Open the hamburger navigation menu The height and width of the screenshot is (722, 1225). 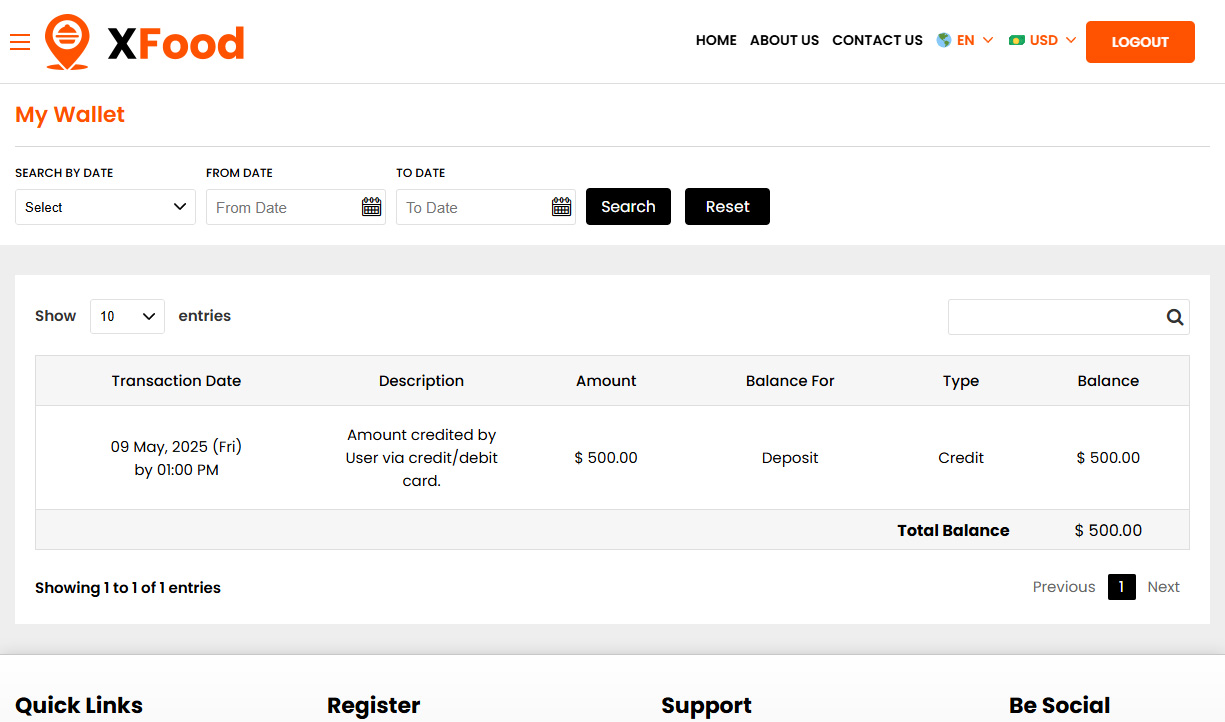(x=19, y=42)
